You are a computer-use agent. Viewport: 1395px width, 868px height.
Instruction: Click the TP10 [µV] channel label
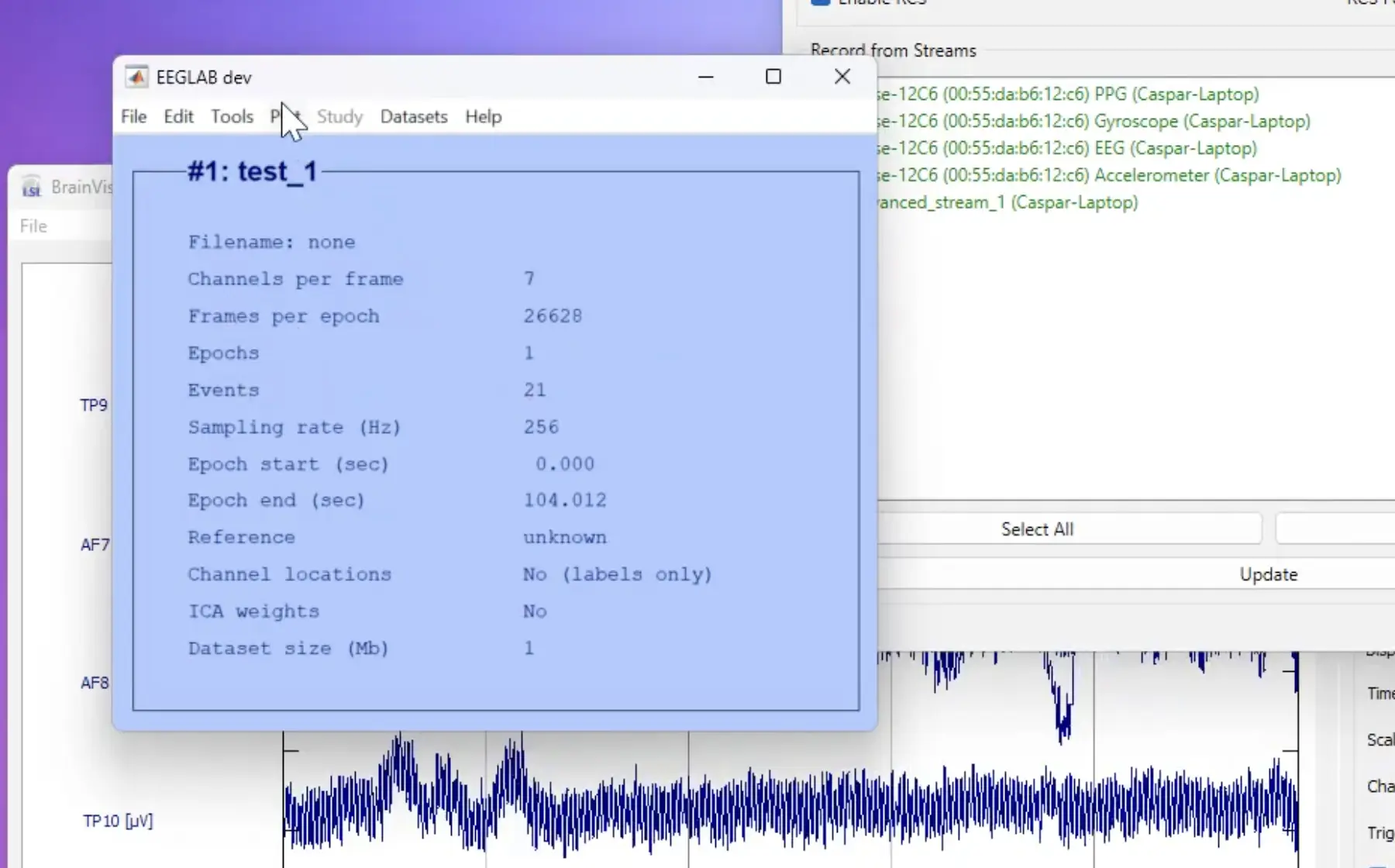pyautogui.click(x=118, y=821)
